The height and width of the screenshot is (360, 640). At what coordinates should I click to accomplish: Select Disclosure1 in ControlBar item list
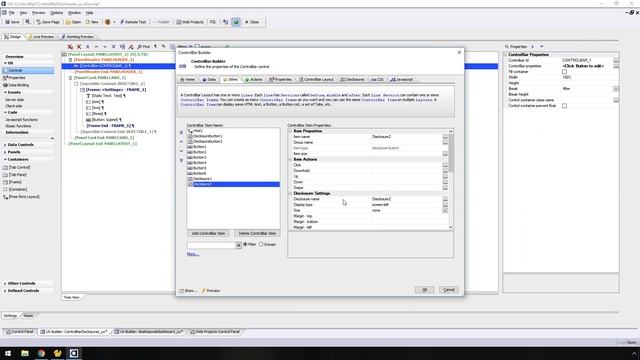[202, 179]
